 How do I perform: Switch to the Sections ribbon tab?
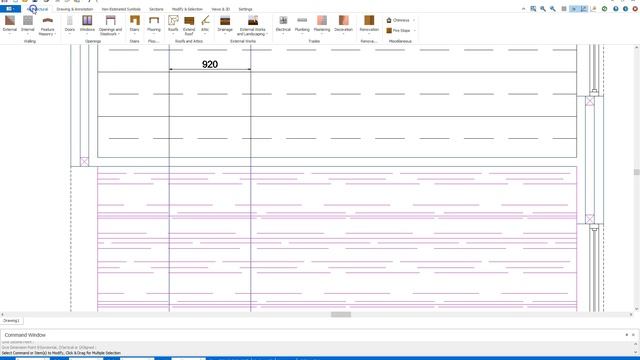pyautogui.click(x=156, y=9)
